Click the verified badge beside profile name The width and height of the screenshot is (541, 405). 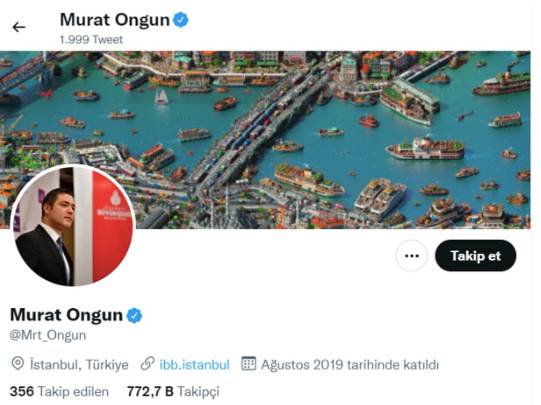(x=134, y=315)
